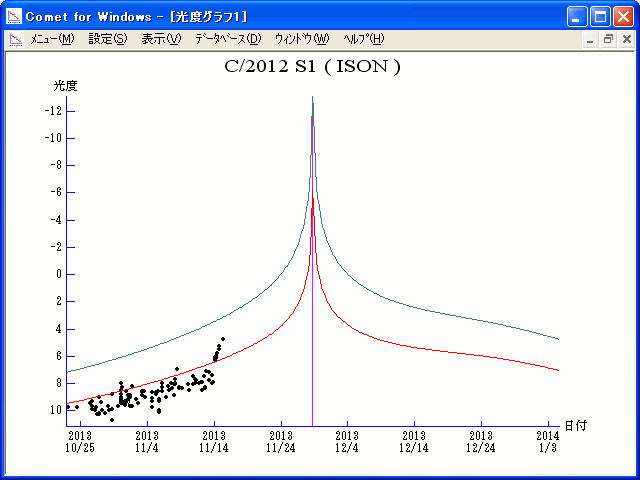Click the x-axis date 2013 10/25
This screenshot has width=640, height=480.
(80, 442)
